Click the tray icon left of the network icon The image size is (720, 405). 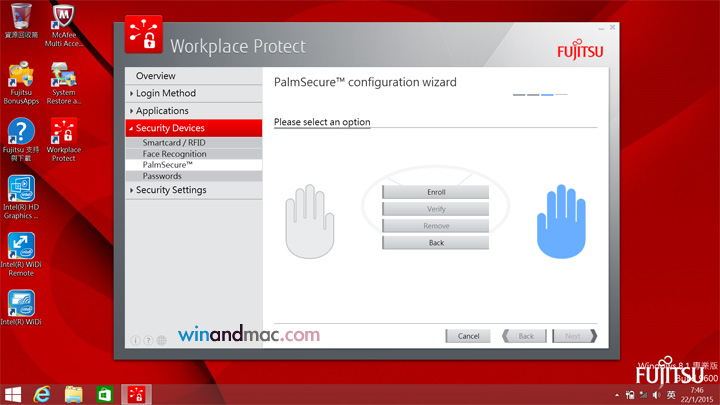point(630,395)
